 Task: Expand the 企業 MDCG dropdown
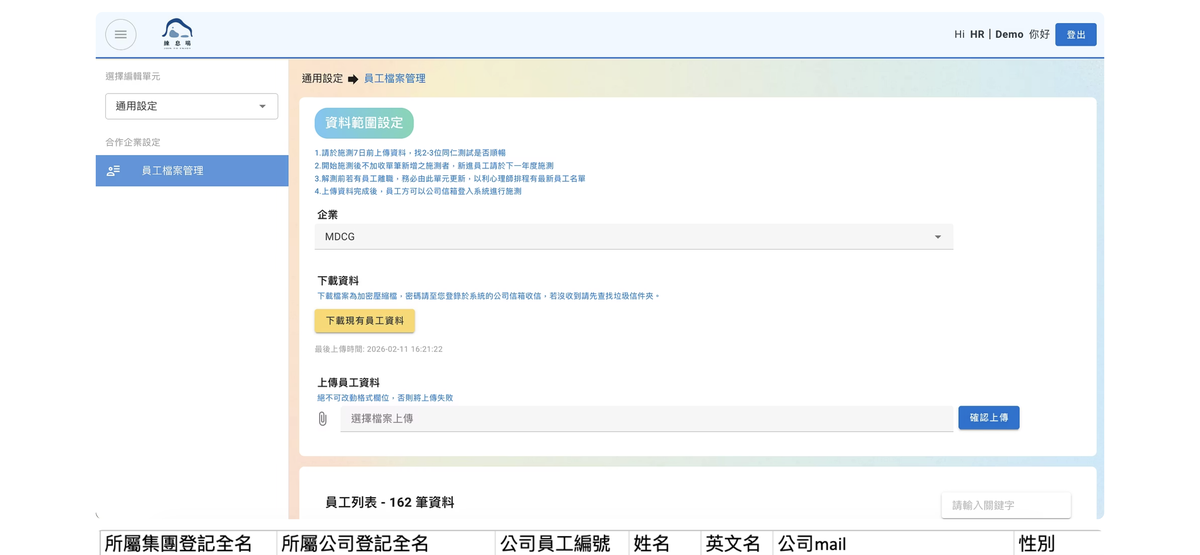point(634,237)
